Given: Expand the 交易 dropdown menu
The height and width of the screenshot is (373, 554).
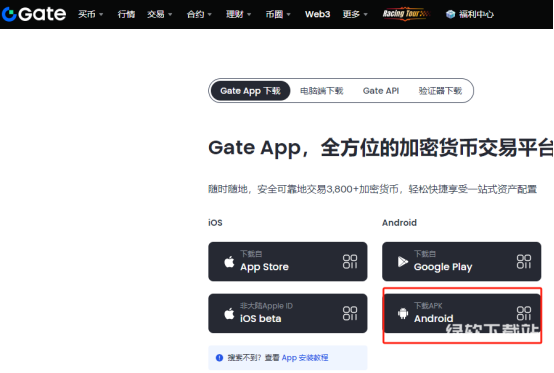Looking at the screenshot, I should [x=160, y=14].
